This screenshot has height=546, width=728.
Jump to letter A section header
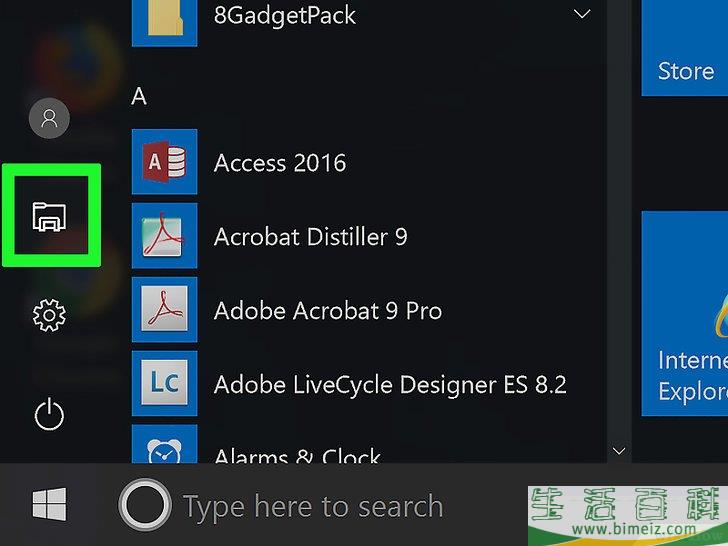pyautogui.click(x=139, y=97)
